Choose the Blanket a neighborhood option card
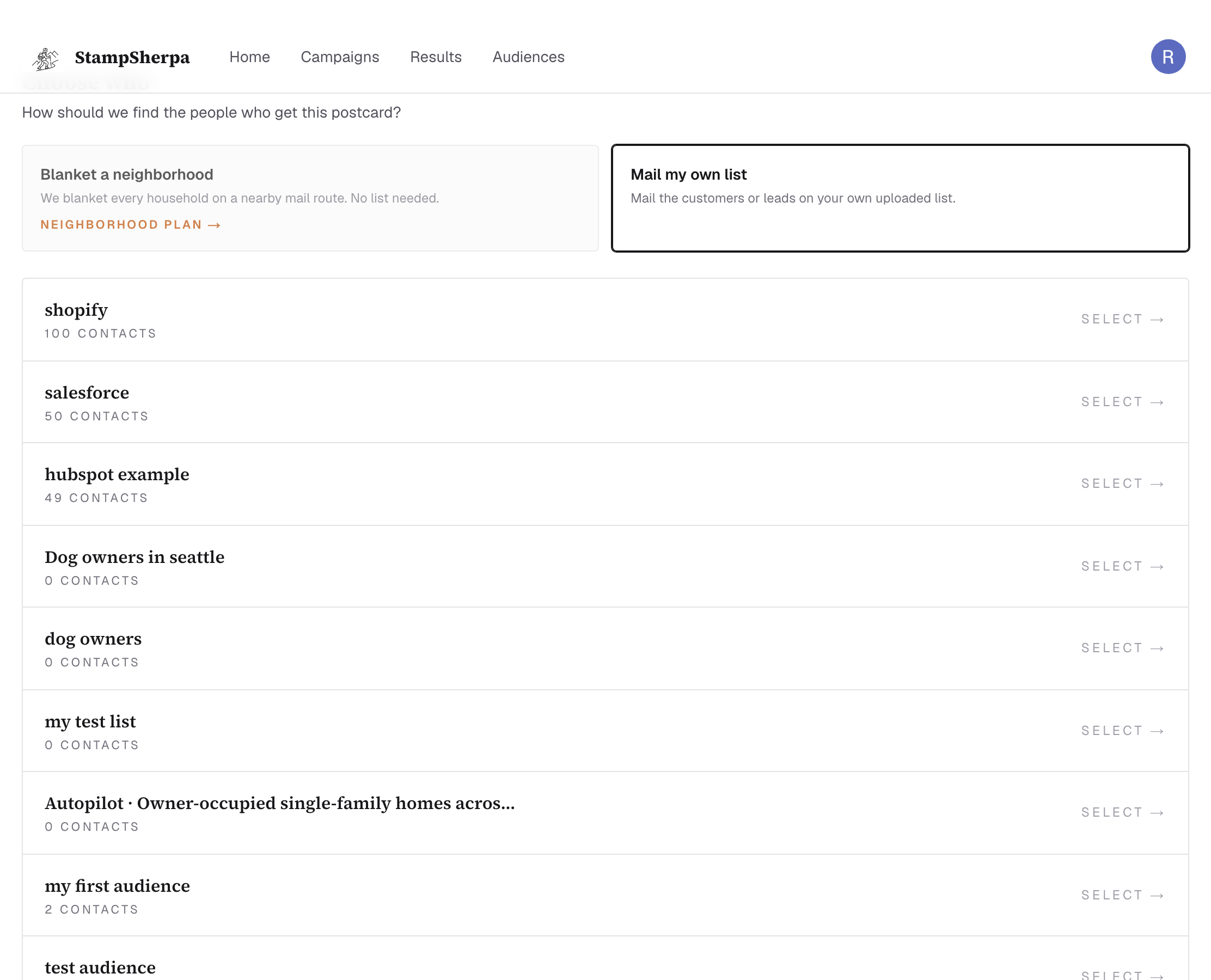The width and height of the screenshot is (1211, 980). (x=310, y=198)
